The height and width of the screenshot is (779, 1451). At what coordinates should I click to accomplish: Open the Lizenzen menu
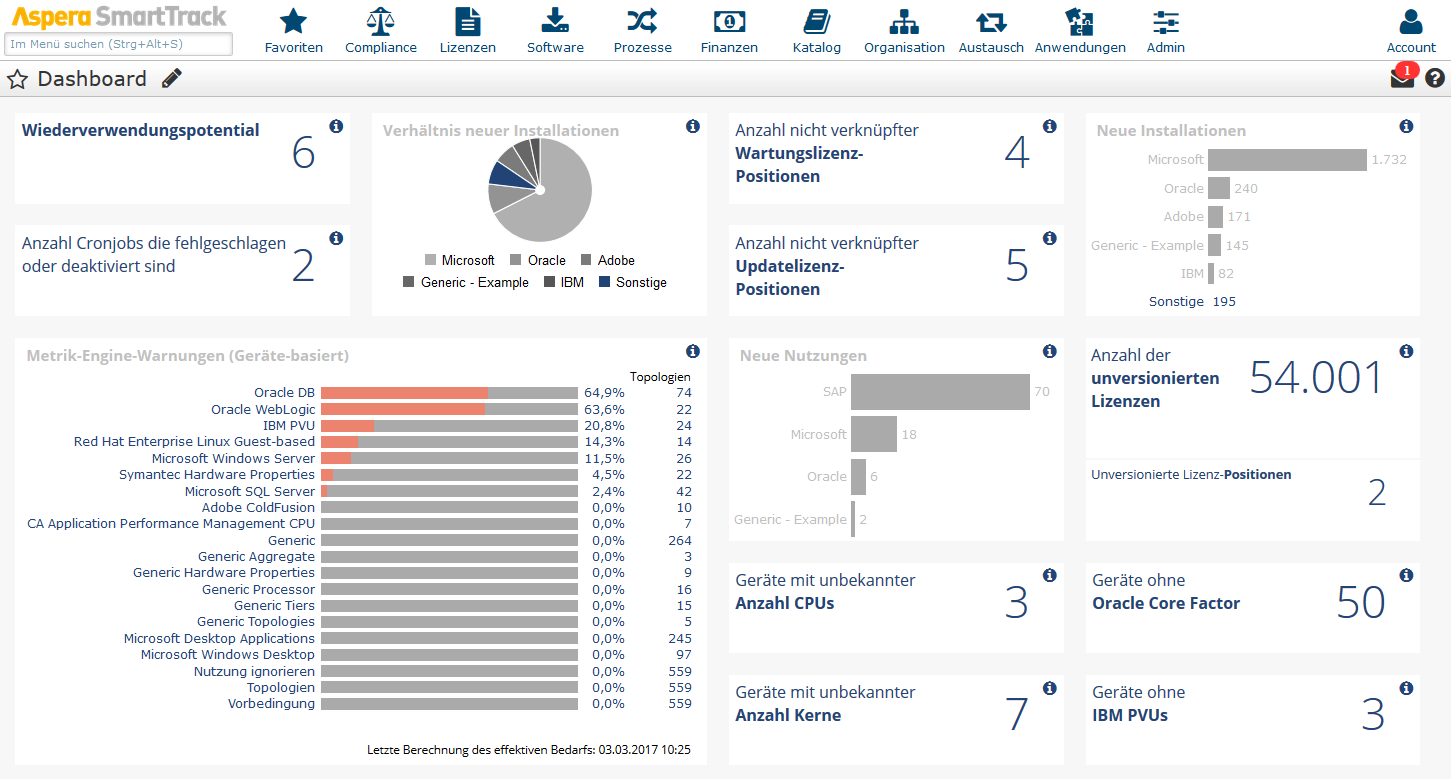(x=467, y=31)
